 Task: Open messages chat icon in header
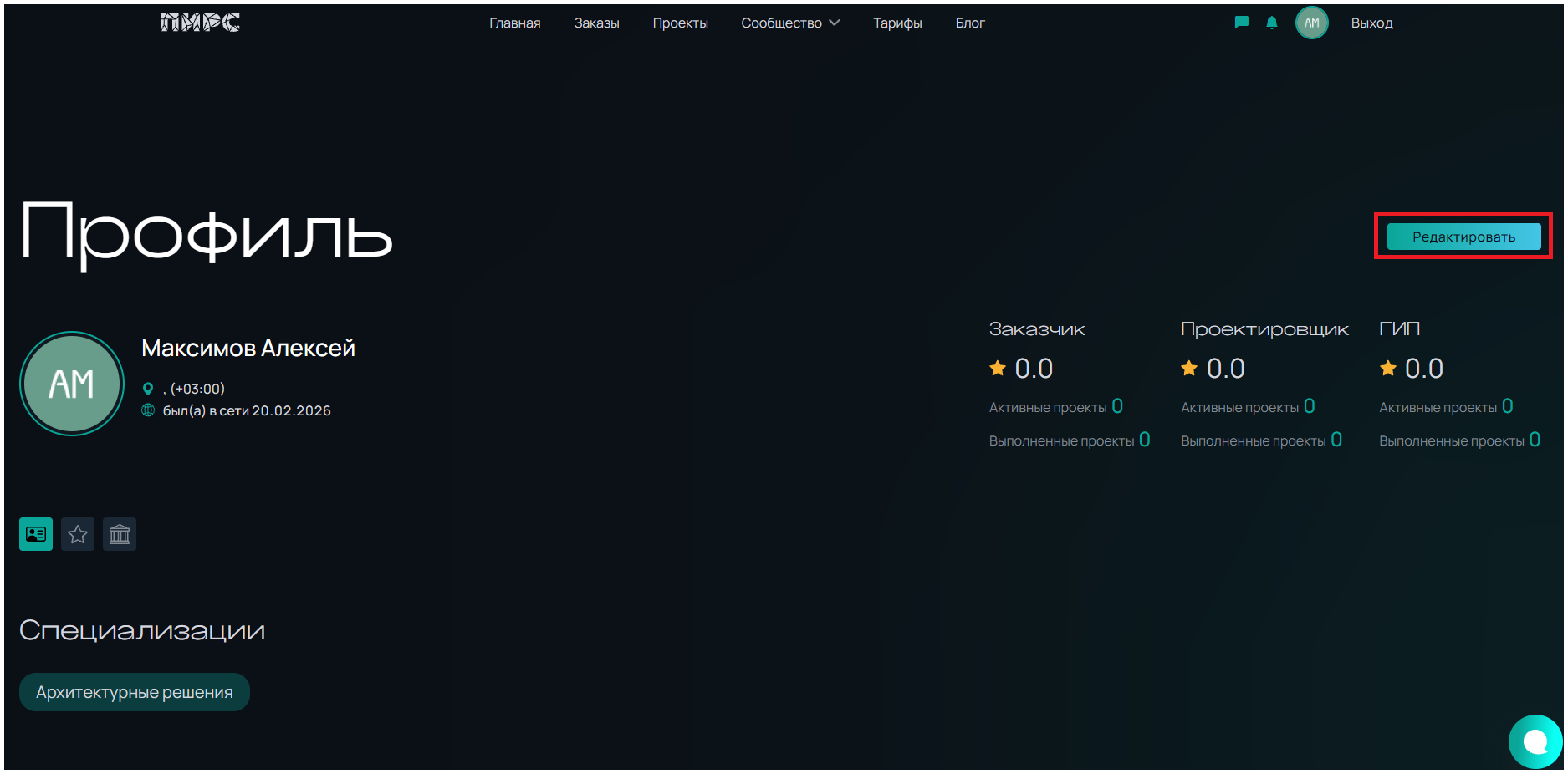(x=1242, y=23)
